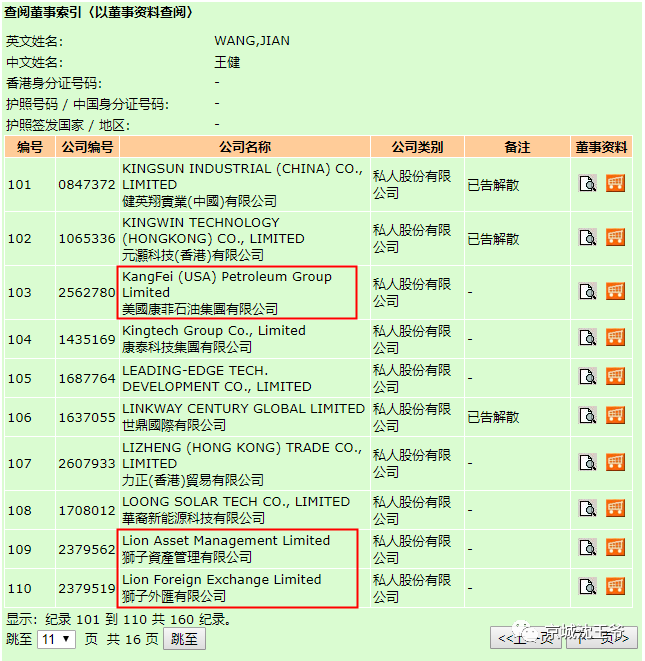Click the 跳至 jump-to-page button
The image size is (645, 661).
point(184,639)
